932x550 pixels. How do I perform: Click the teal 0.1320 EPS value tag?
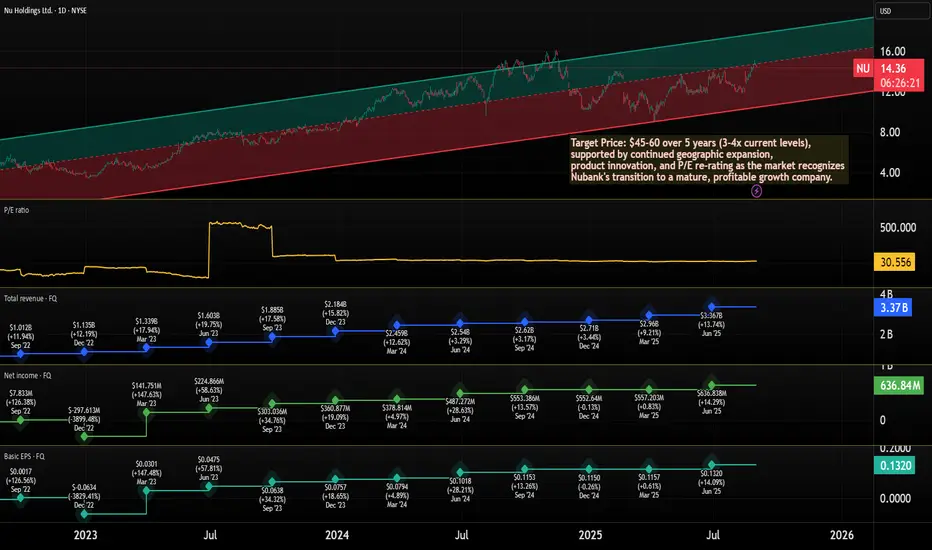[x=895, y=466]
